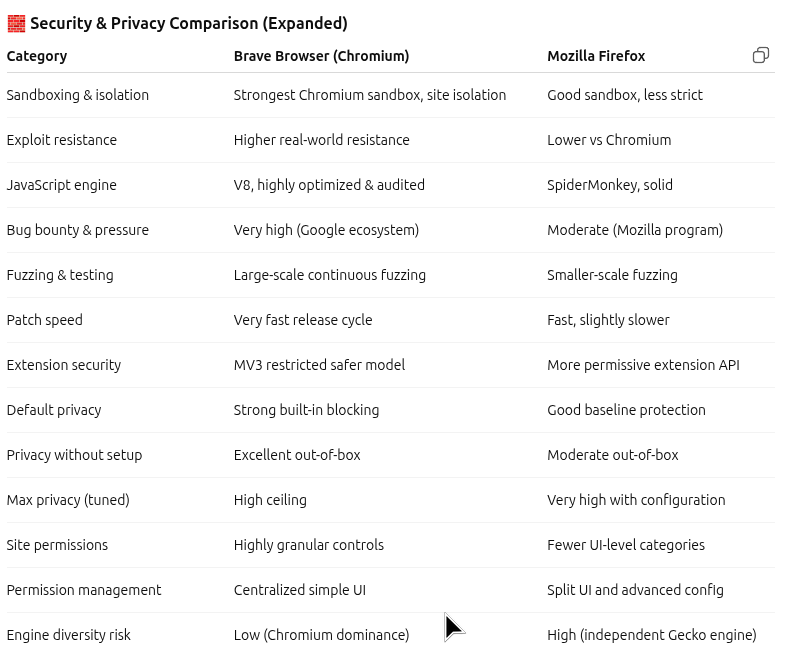Image resolution: width=807 pixels, height=665 pixels.
Task: Click MV3 restricted safer model text
Action: (319, 365)
